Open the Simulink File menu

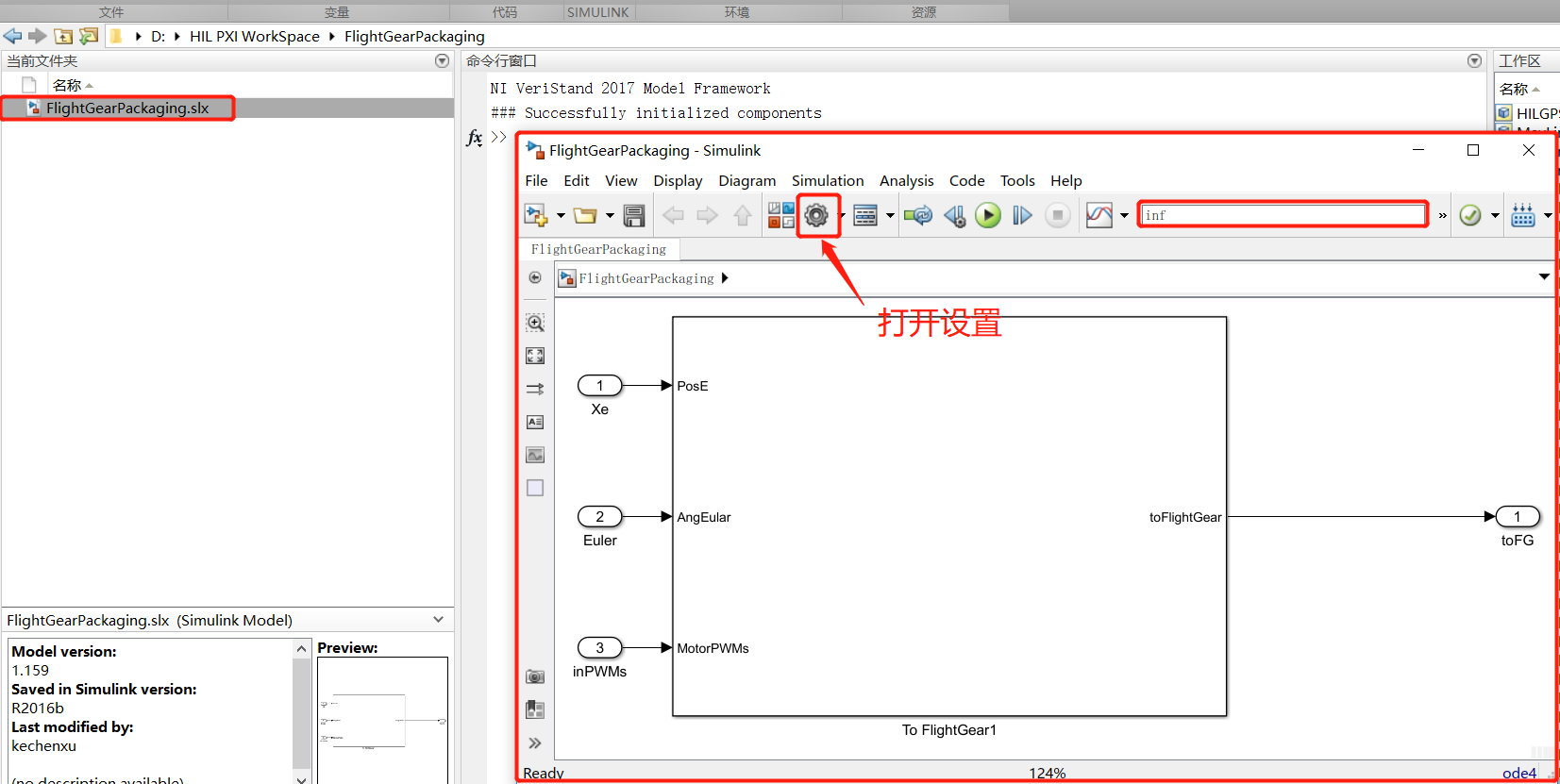[536, 181]
